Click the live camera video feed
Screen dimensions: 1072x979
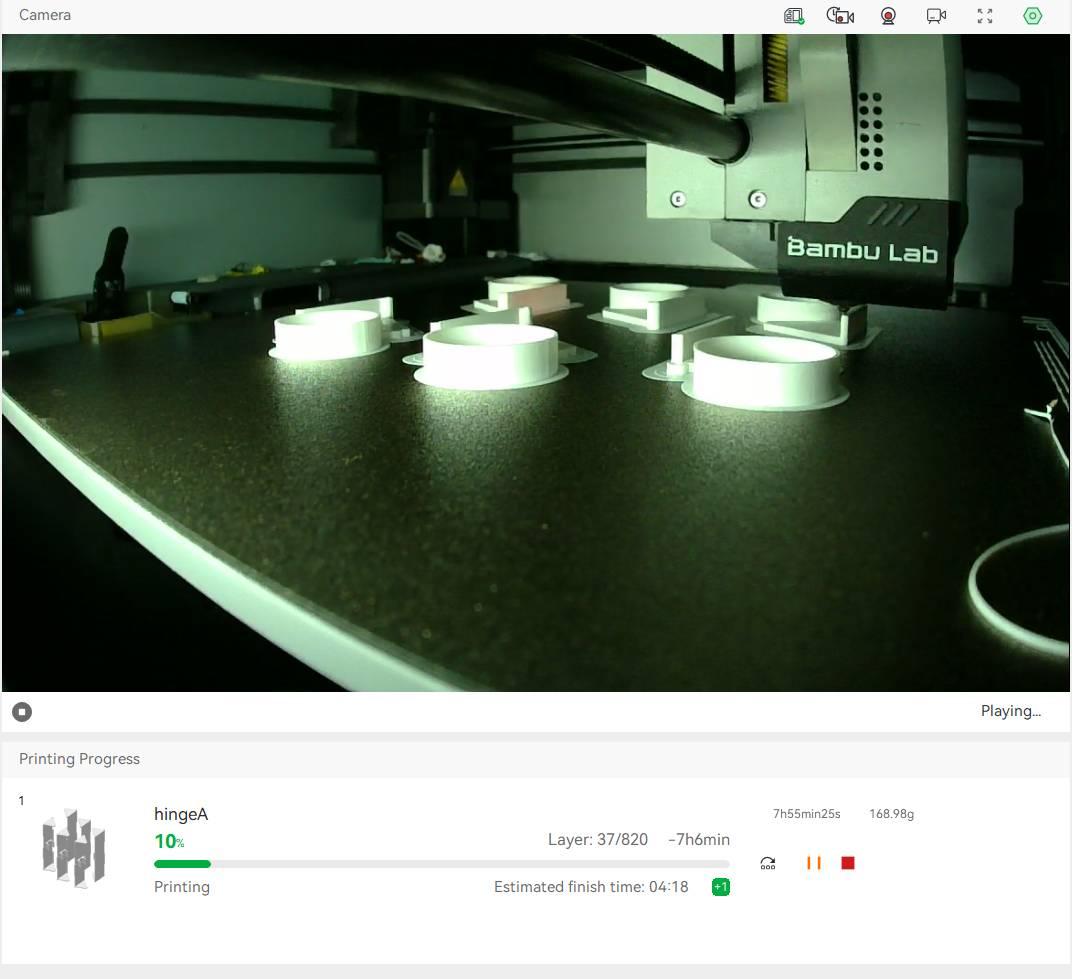pyautogui.click(x=536, y=363)
